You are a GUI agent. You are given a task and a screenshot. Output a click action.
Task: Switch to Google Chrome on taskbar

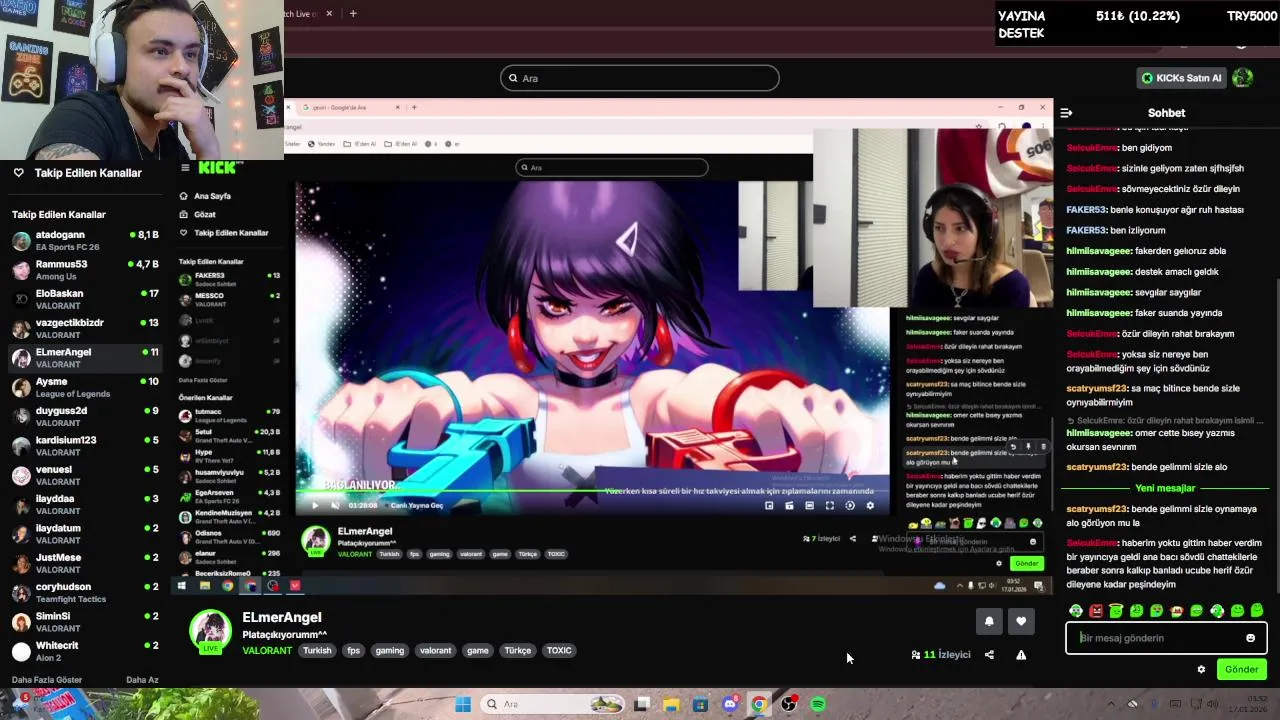(x=759, y=704)
